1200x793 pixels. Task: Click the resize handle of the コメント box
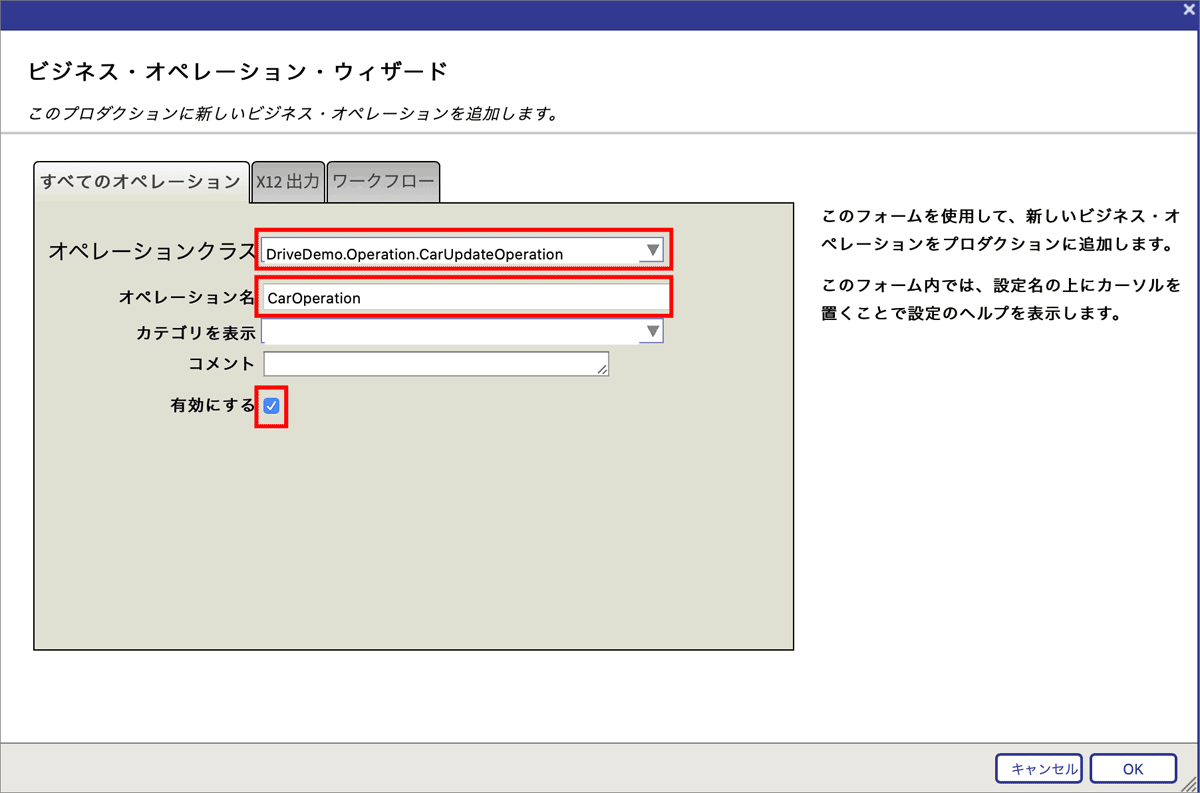coord(602,370)
